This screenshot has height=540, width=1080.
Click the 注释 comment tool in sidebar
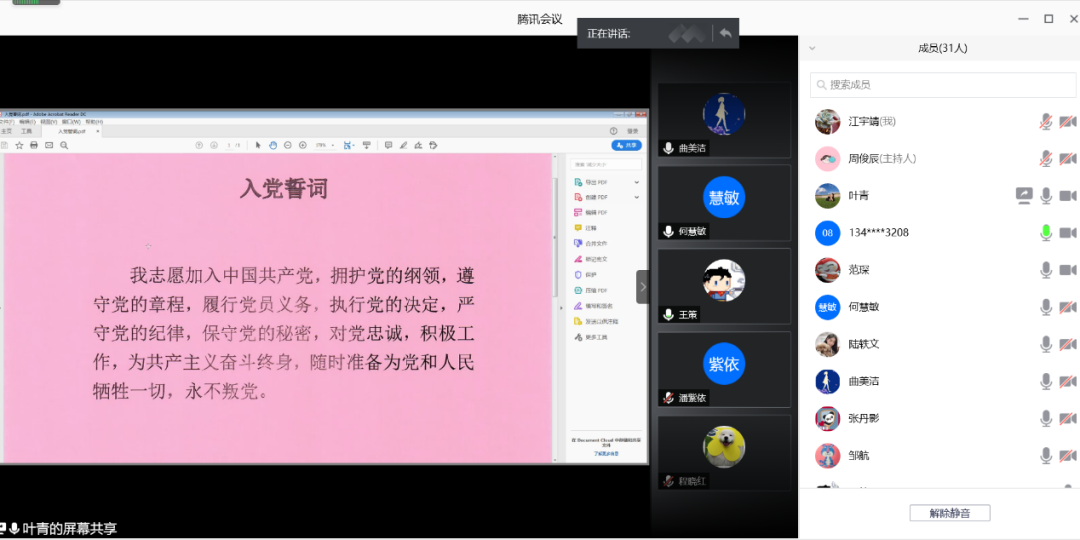pyautogui.click(x=578, y=228)
